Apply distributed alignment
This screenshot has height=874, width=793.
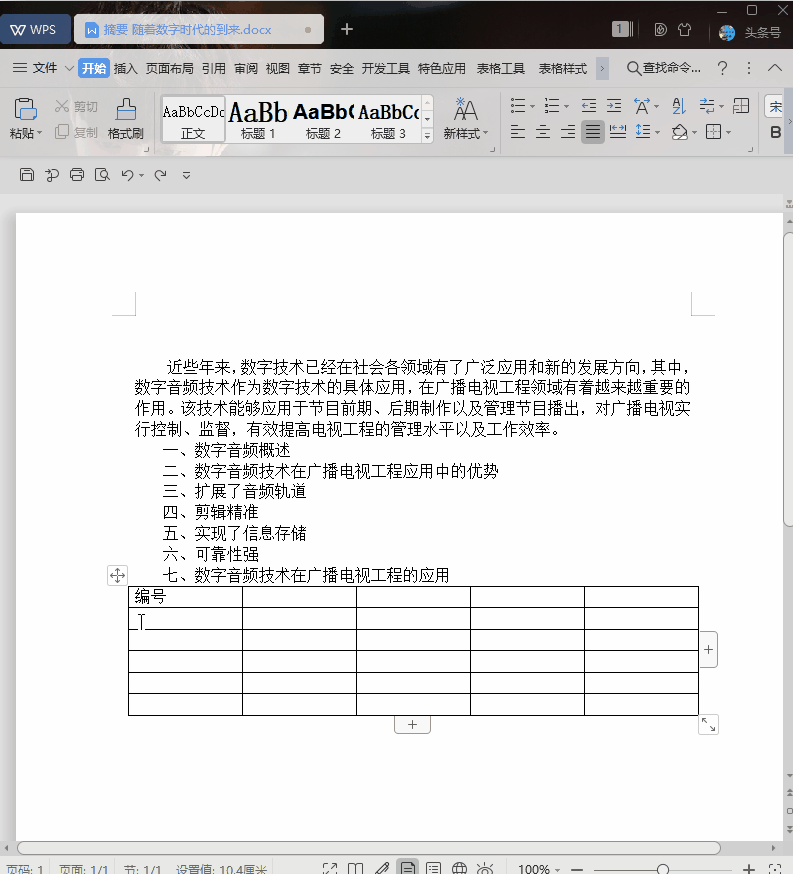tap(617, 132)
